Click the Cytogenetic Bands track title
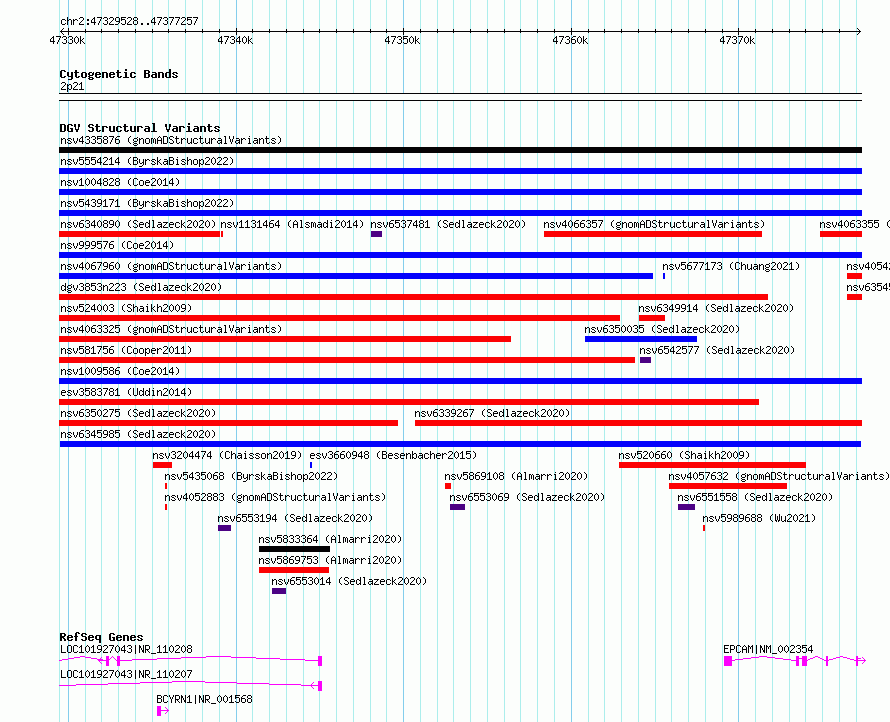890x722 pixels. 119,74
